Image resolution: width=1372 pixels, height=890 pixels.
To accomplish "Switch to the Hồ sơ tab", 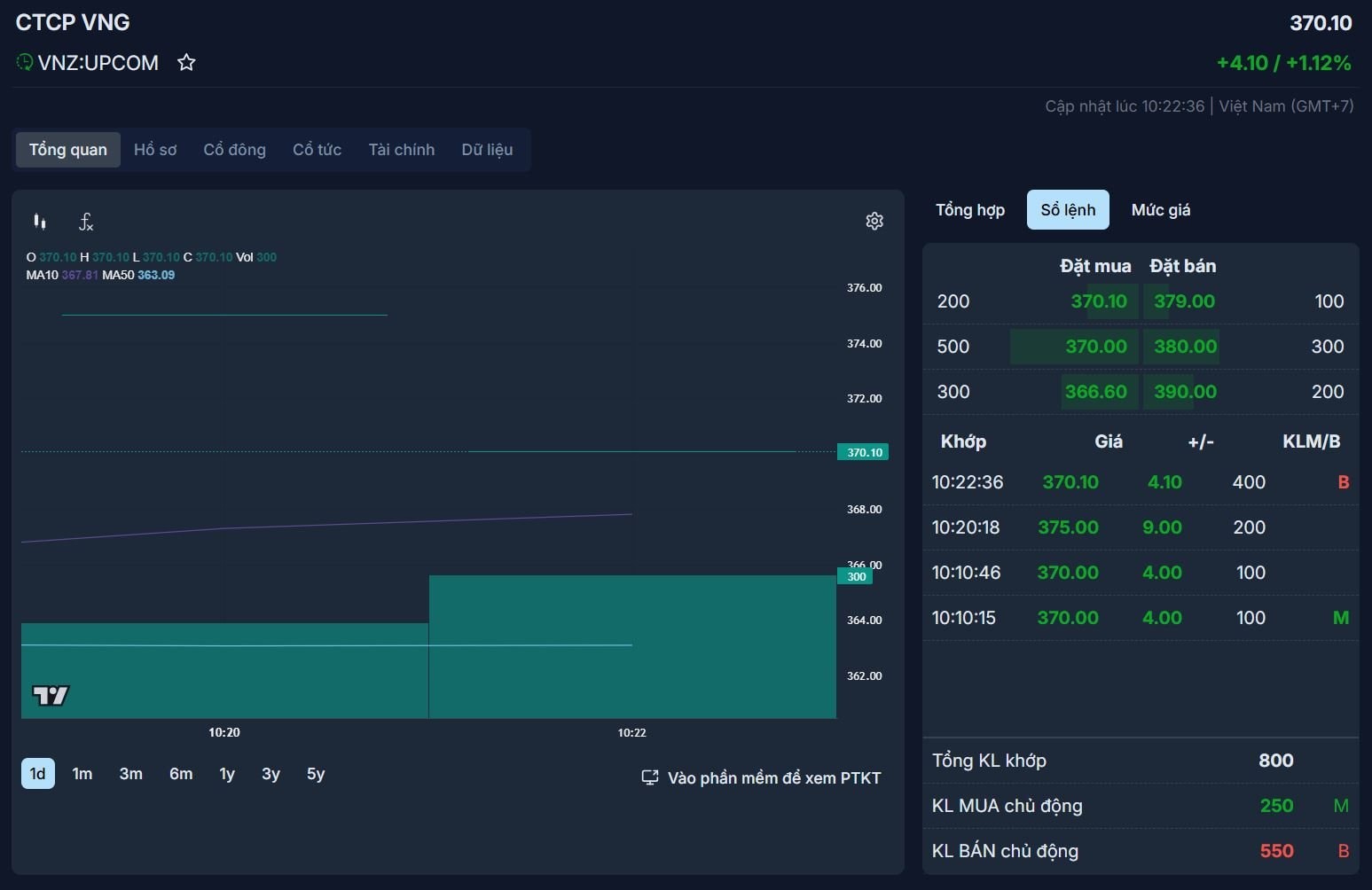I will tap(155, 150).
